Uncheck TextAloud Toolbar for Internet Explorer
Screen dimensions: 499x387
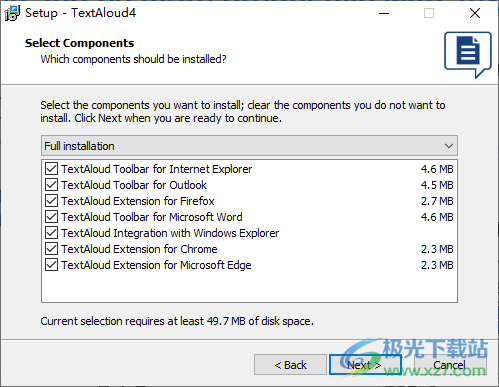[x=51, y=169]
